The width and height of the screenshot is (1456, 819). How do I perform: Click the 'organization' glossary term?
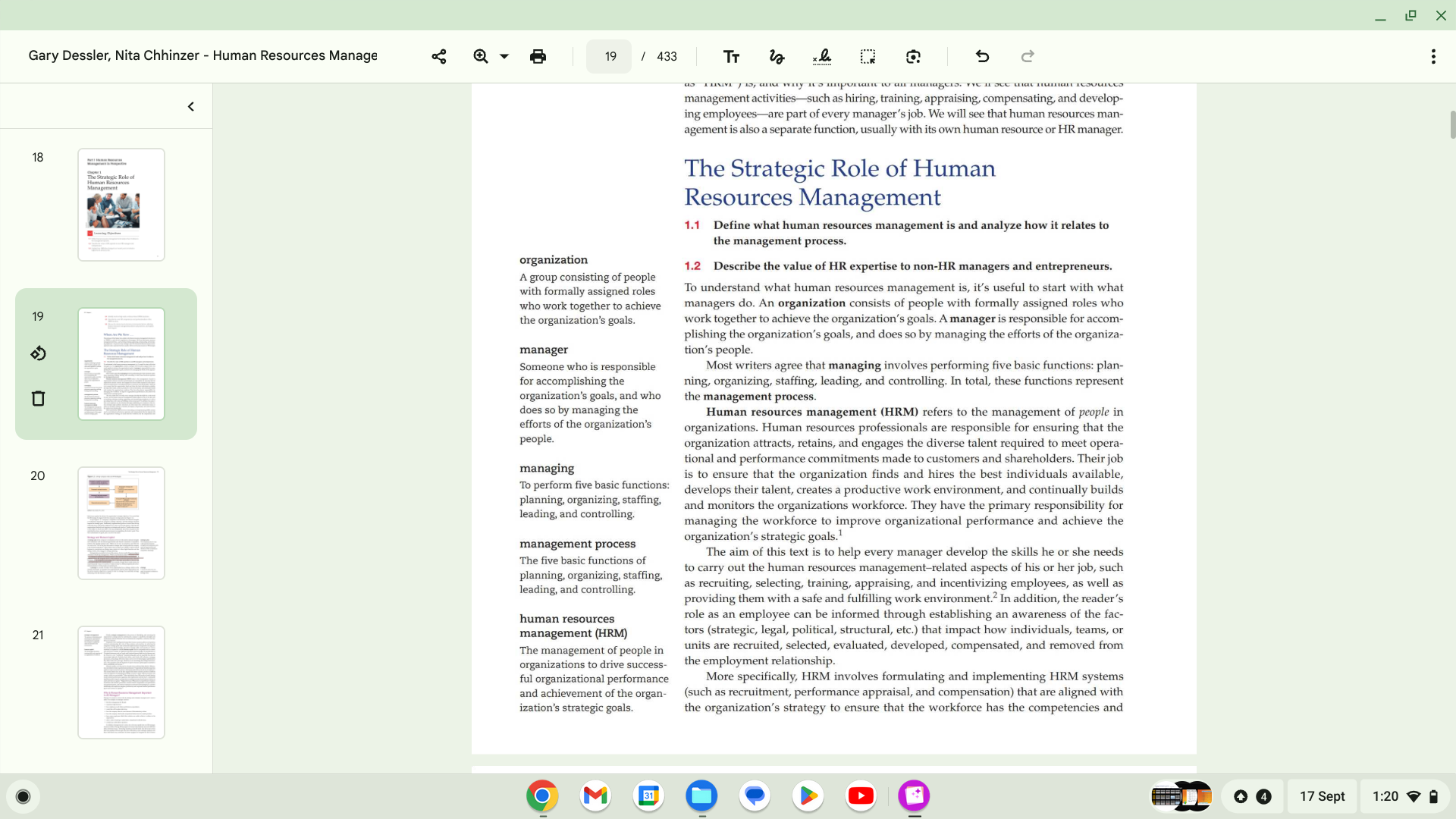coord(554,259)
